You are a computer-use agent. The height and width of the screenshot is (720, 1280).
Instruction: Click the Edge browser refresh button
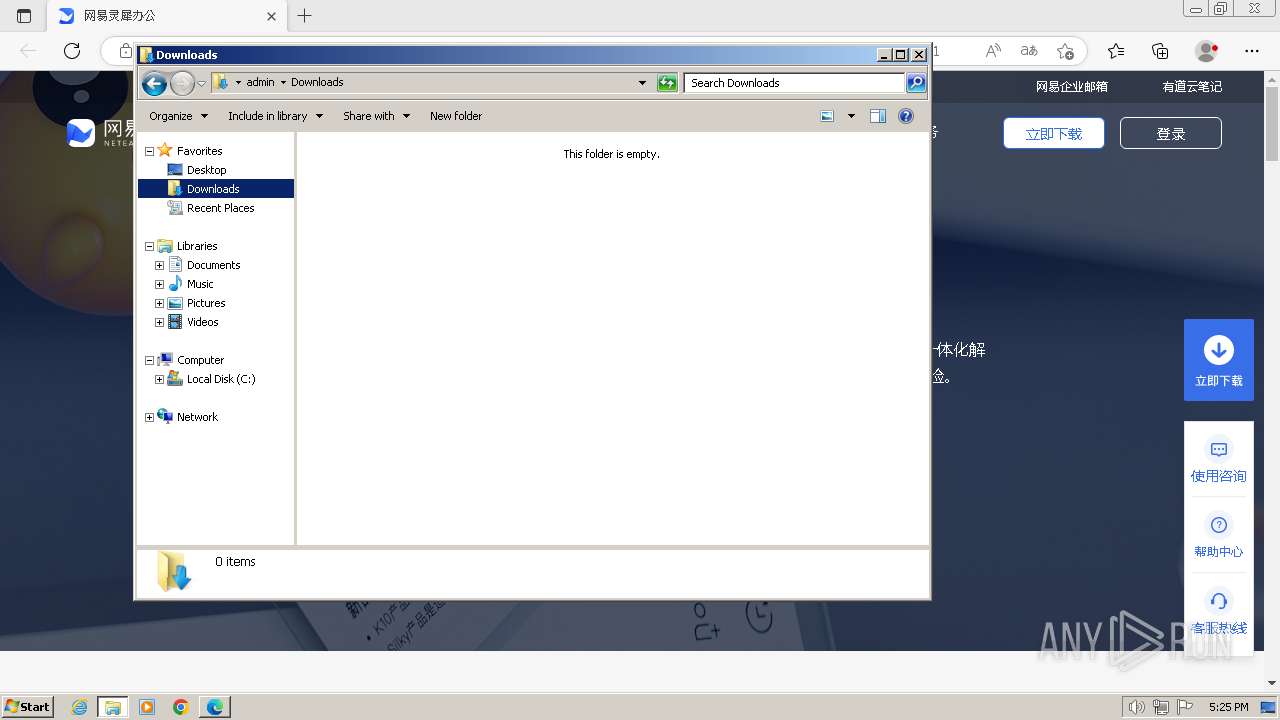(x=72, y=50)
